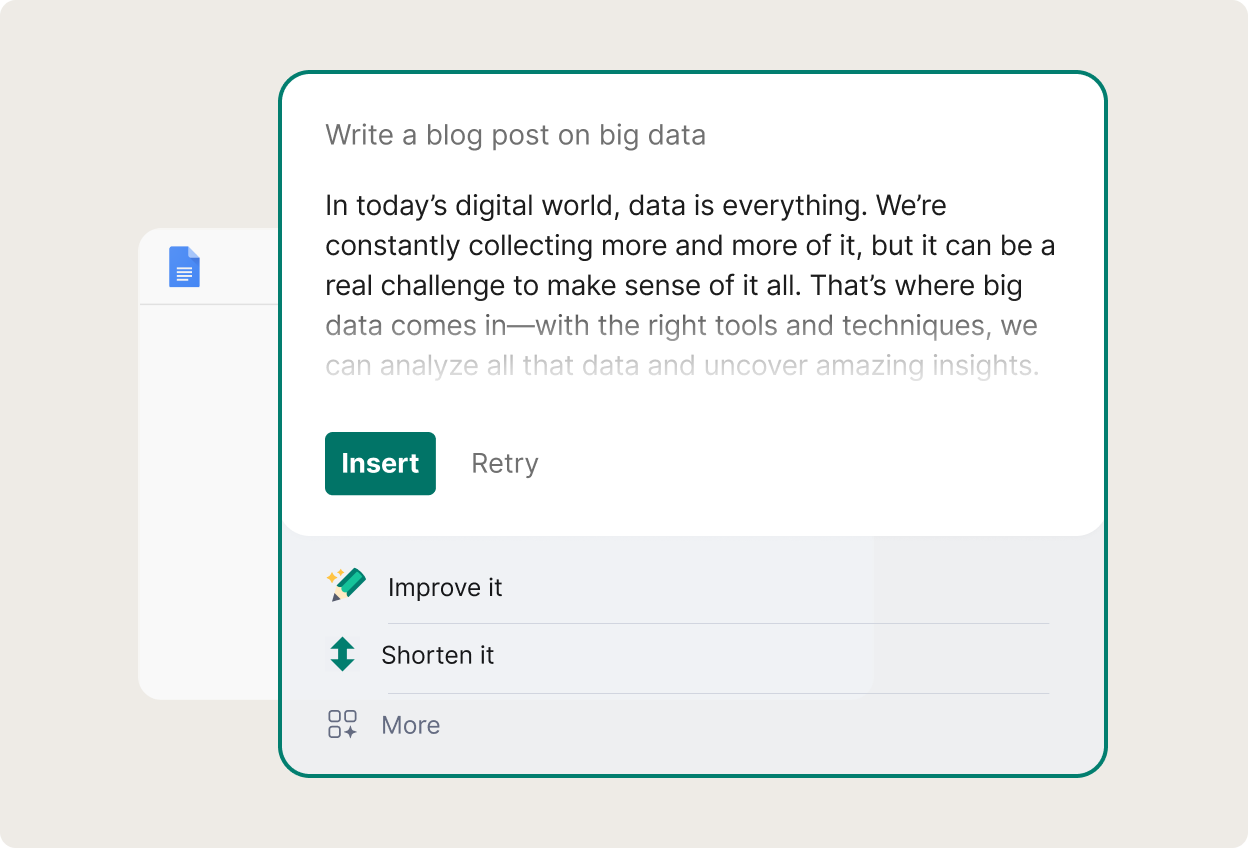Click the line 'real challenge to make sense'
The width and height of the screenshot is (1248, 848).
[674, 286]
